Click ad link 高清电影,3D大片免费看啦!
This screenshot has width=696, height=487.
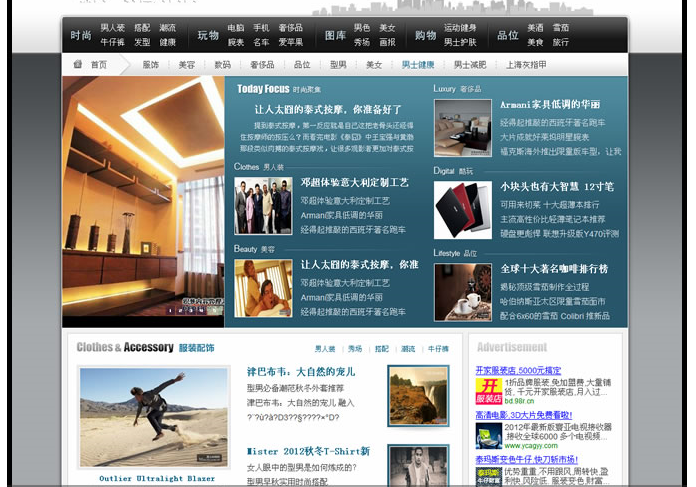click(x=524, y=415)
